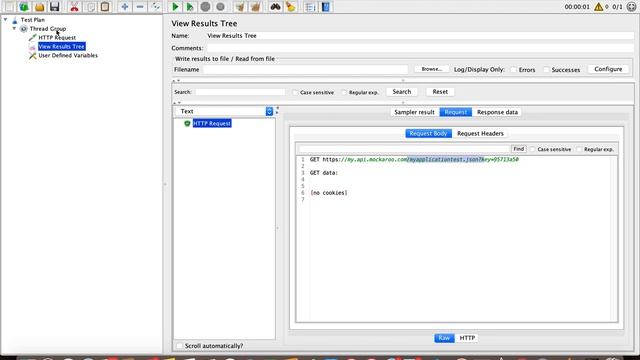Click the Thread Group gear icon
This screenshot has height=360, width=640.
[24, 29]
